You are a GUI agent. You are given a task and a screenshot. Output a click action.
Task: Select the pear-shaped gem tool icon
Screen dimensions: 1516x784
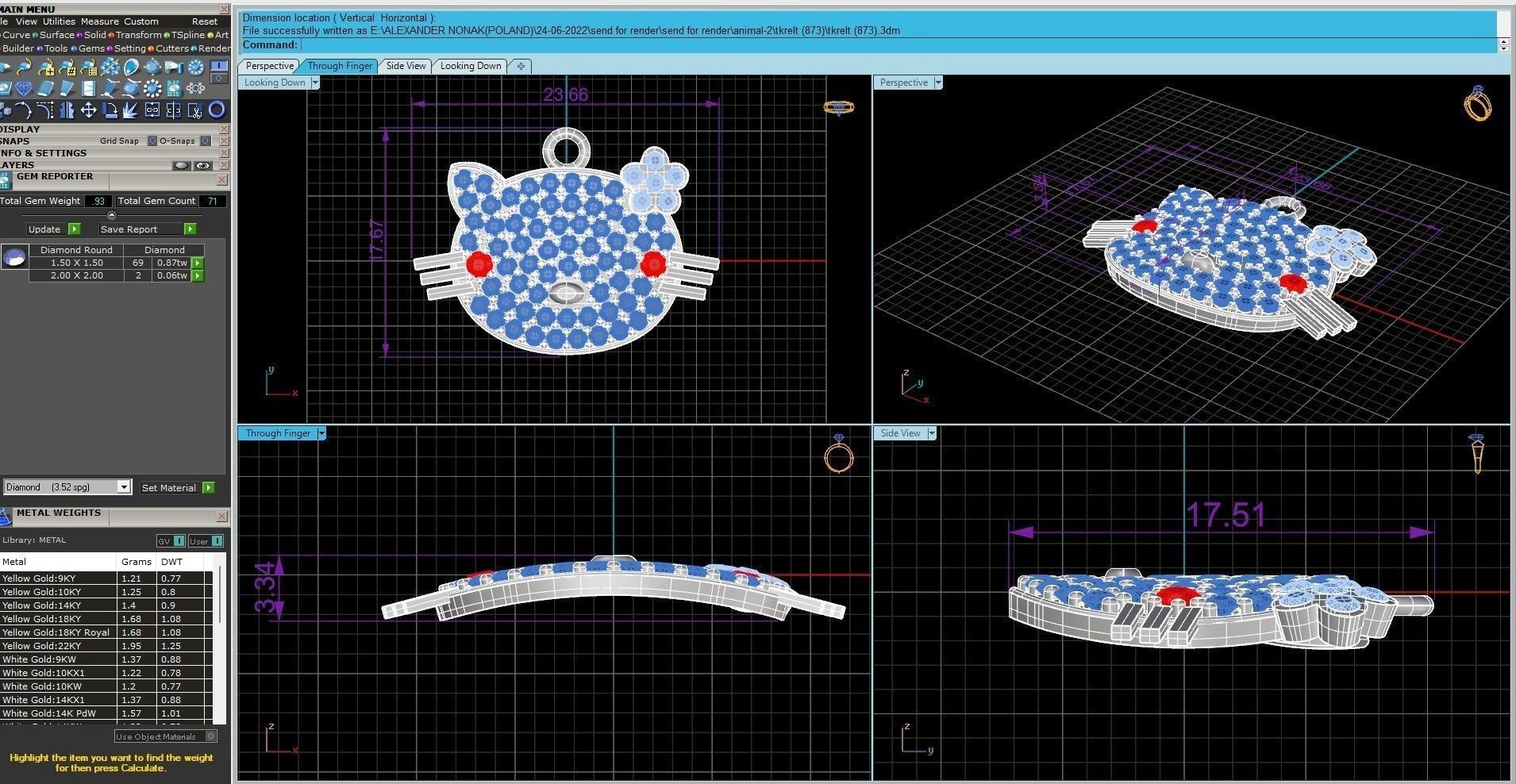tap(131, 67)
